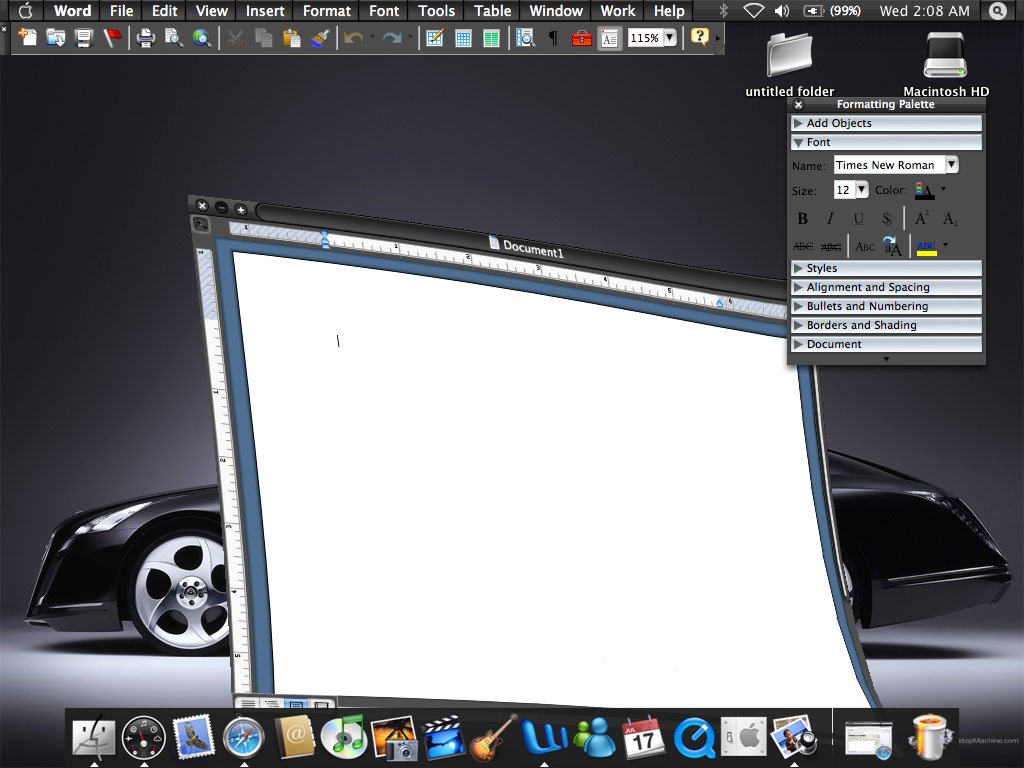Click the Web Page Preview globe icon

coord(201,38)
